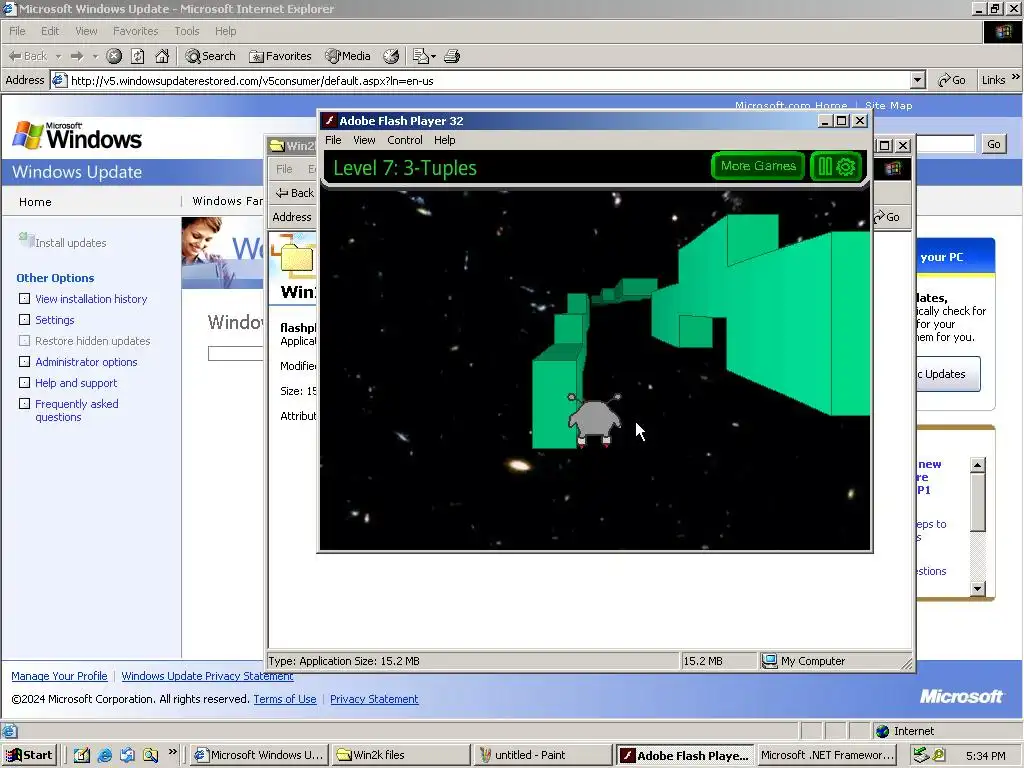Open the Favorites pane in Internet Explorer

point(280,56)
